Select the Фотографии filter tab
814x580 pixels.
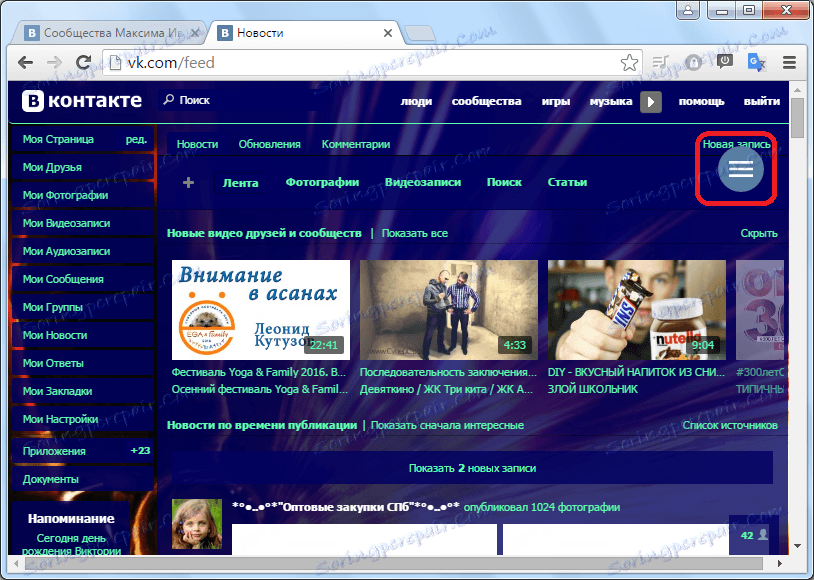pos(322,182)
